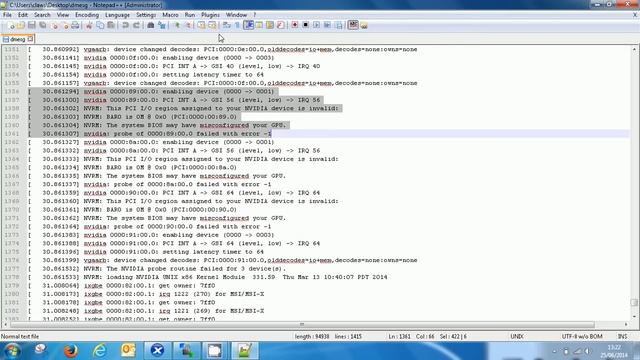Open the Settings menu

[146, 15]
